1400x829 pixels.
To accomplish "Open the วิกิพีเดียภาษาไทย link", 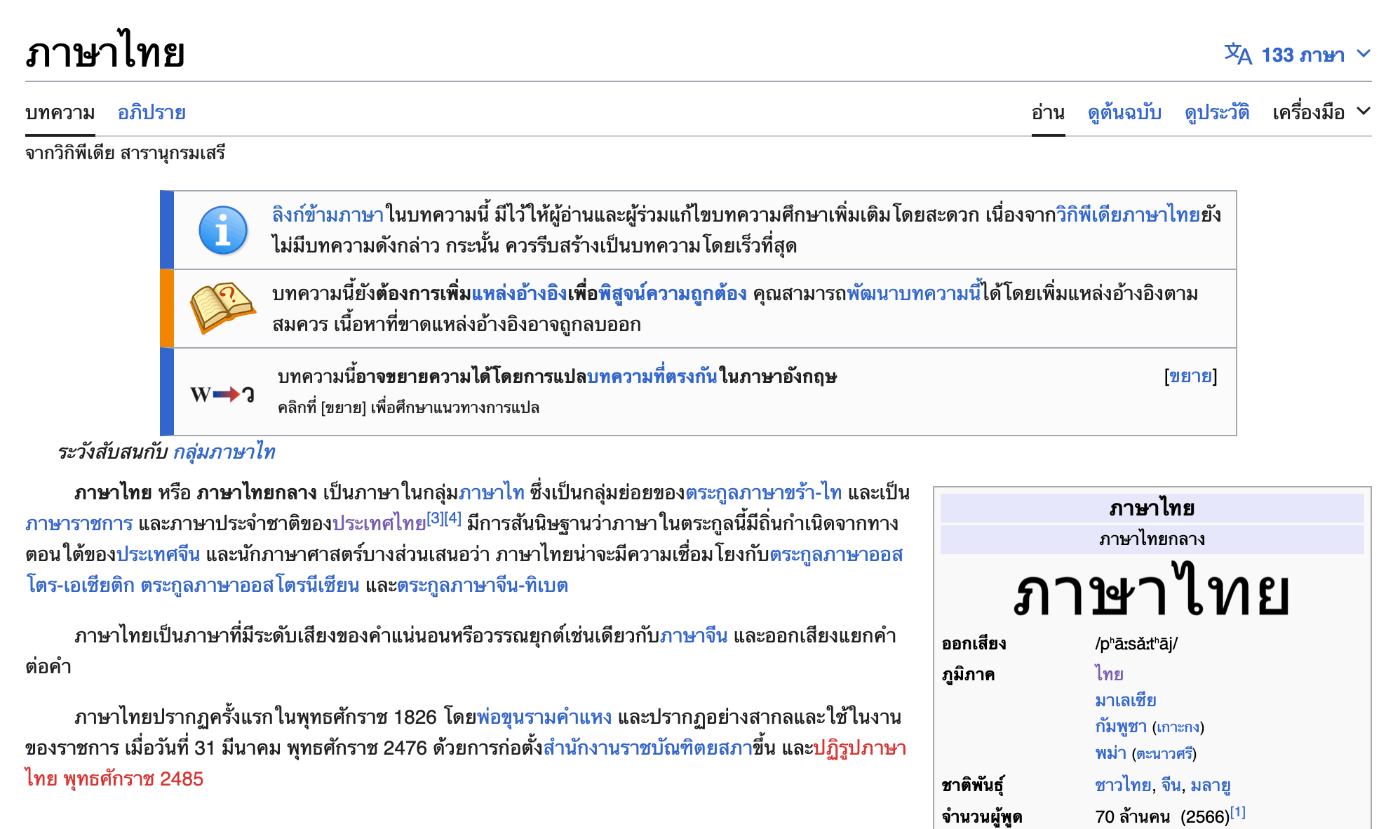I will click(1128, 215).
